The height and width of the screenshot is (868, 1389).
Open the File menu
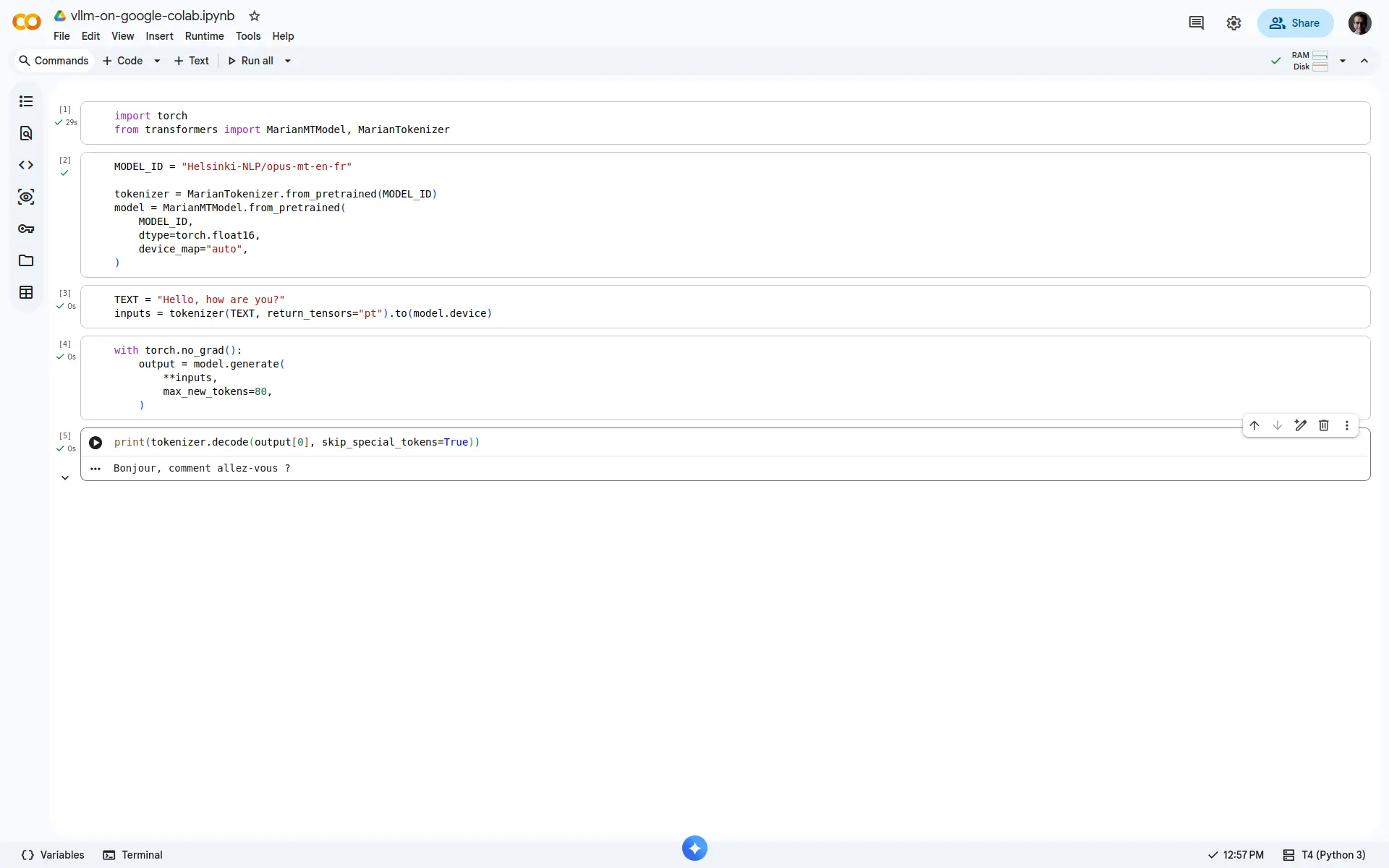point(61,36)
